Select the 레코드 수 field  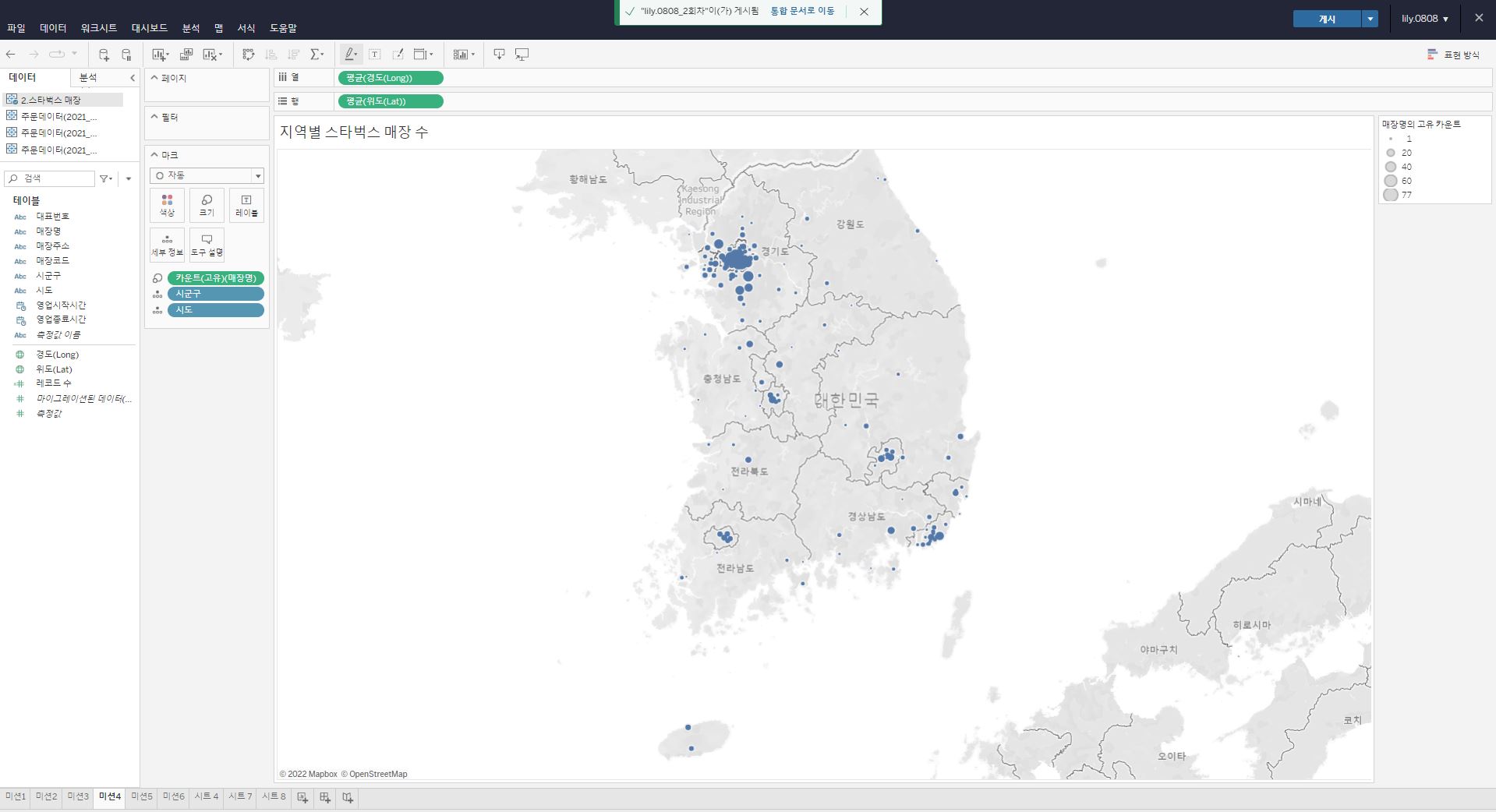click(x=54, y=383)
